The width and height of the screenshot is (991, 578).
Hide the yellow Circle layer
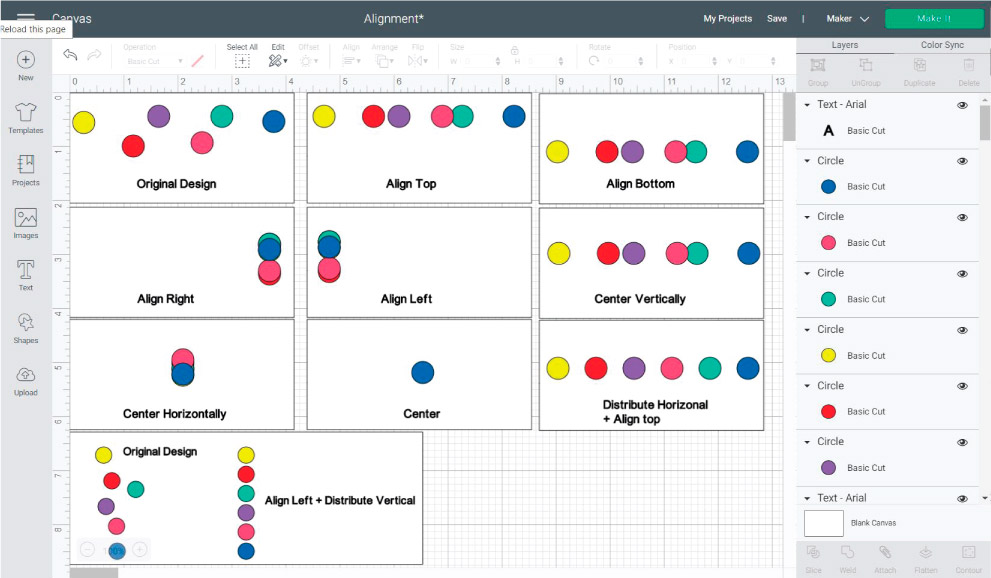point(962,330)
